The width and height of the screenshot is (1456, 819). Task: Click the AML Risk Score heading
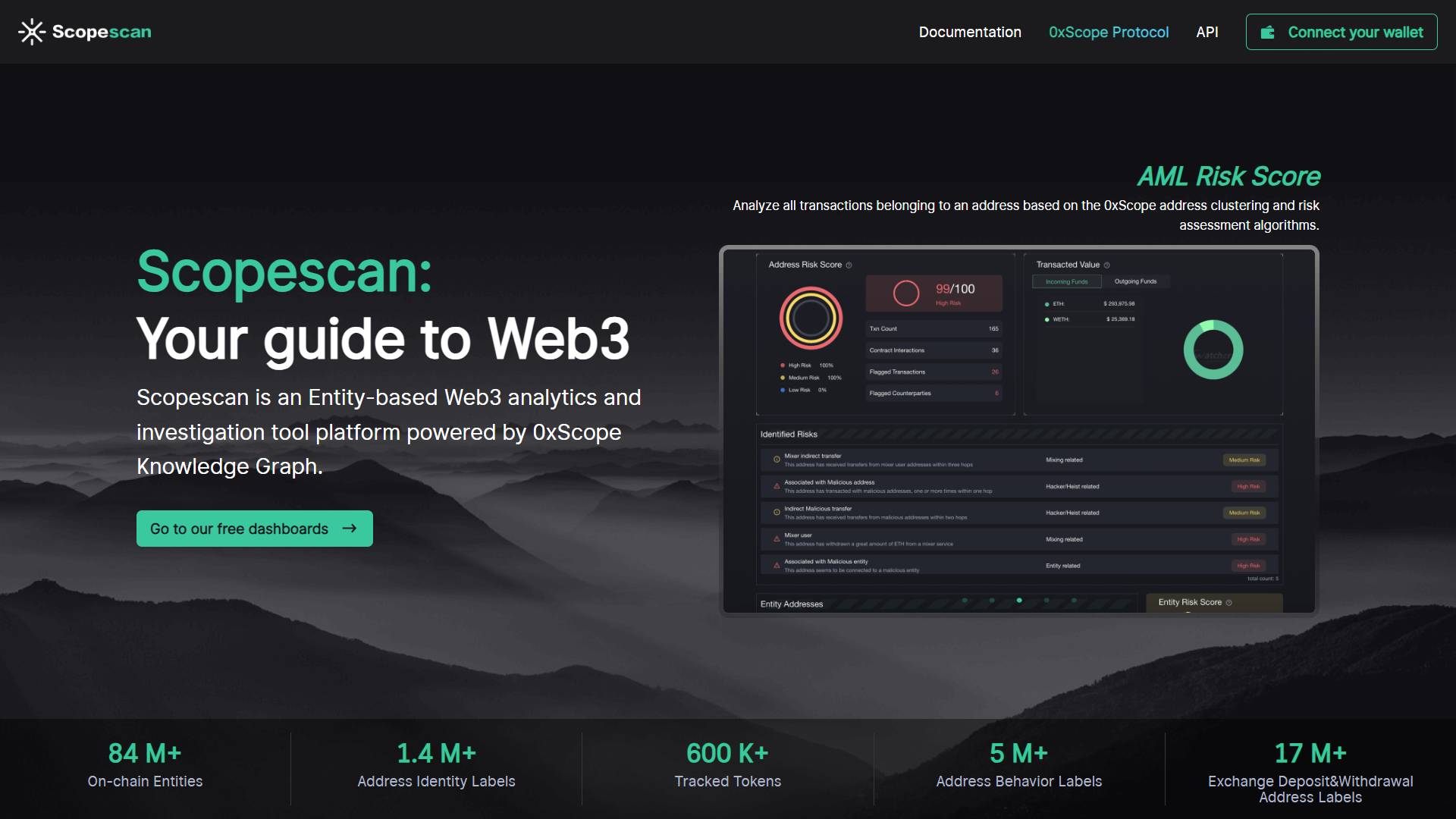click(x=1228, y=177)
